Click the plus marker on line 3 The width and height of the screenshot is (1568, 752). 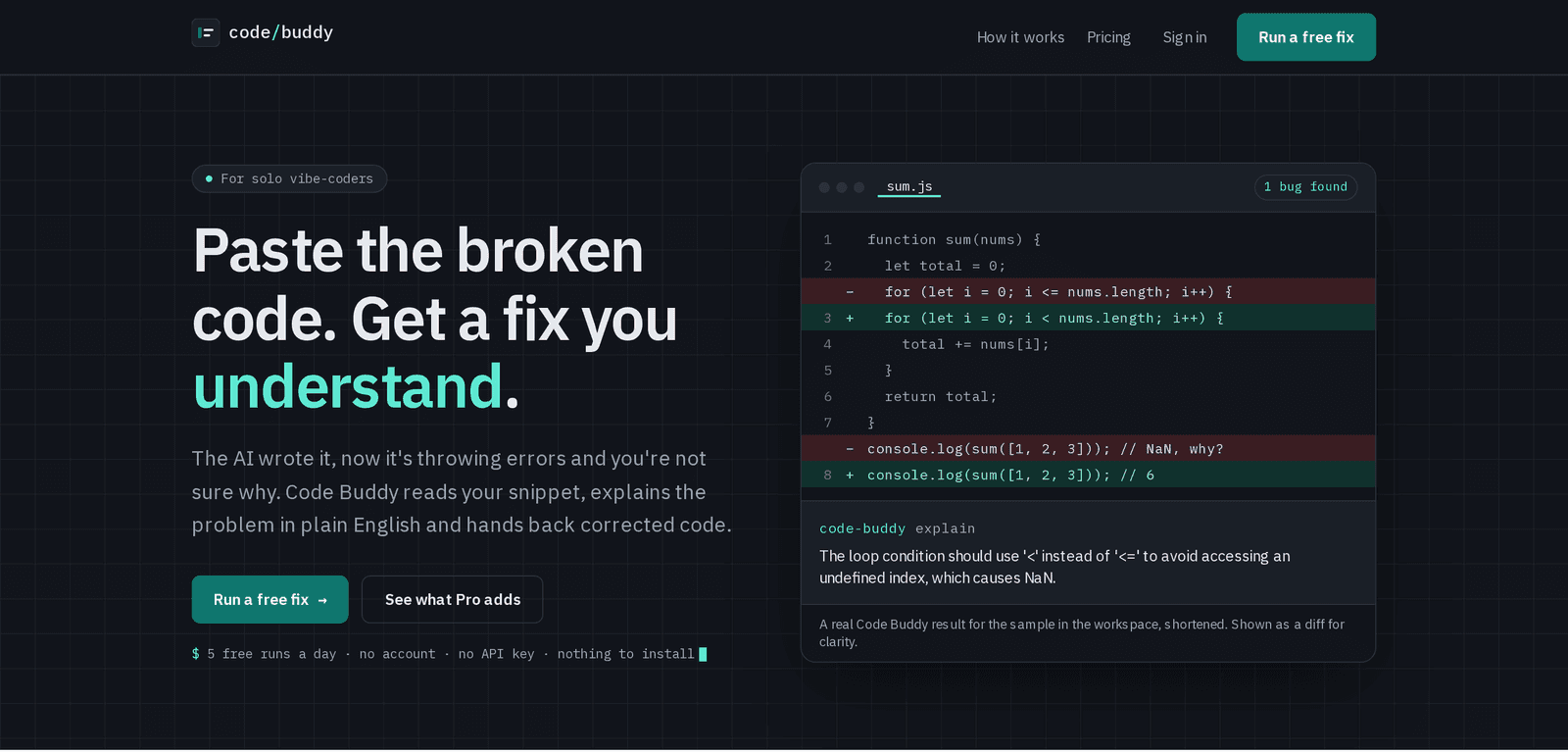click(850, 318)
